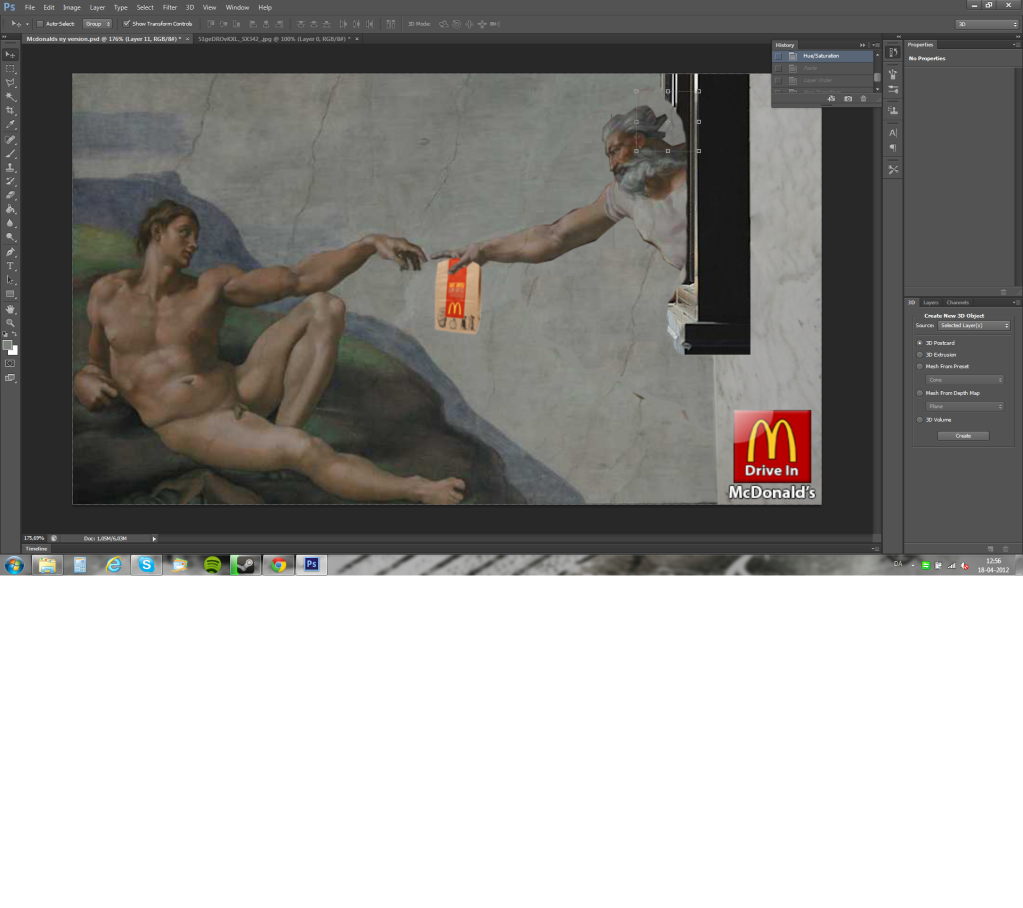Viewport: 1023px width, 908px height.
Task: Switch to the Layers tab
Action: click(x=931, y=303)
